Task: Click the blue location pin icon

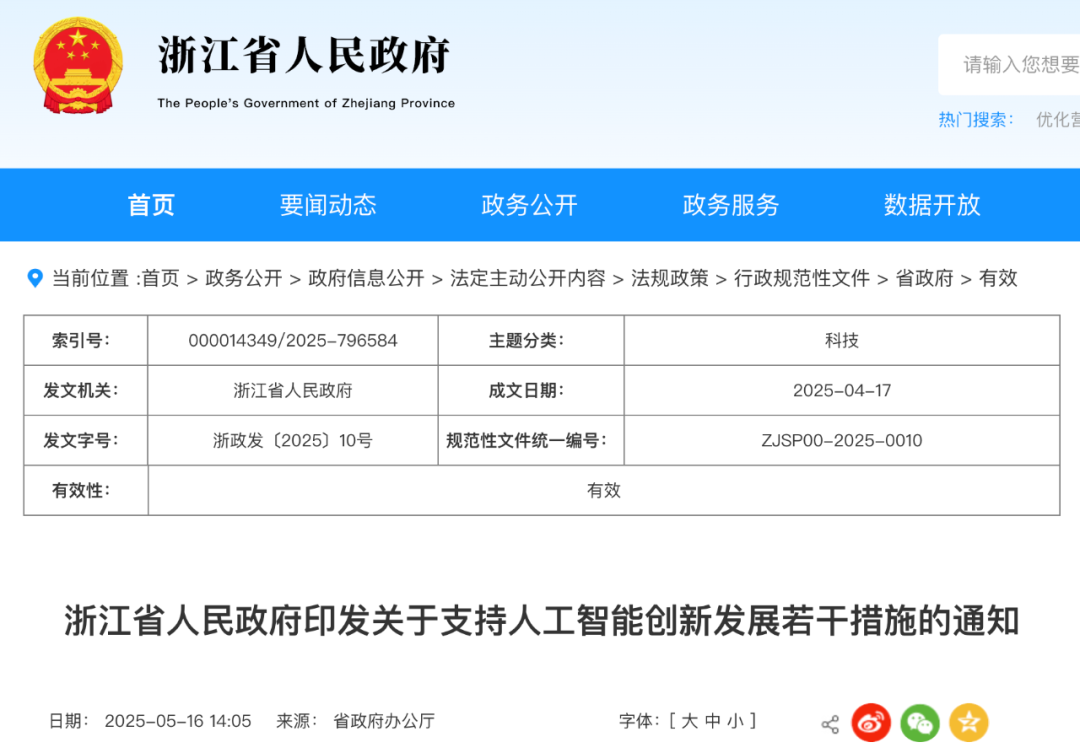Action: (x=35, y=278)
